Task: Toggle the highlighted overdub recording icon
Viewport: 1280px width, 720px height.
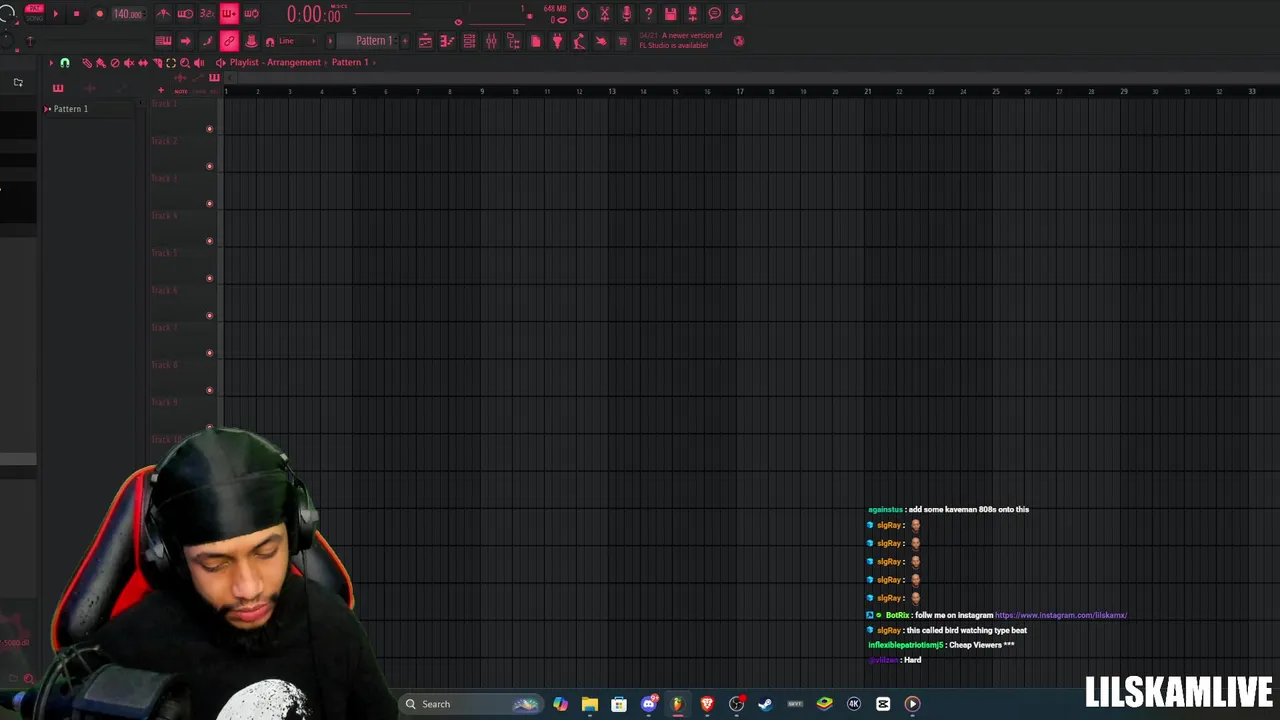Action: click(229, 14)
